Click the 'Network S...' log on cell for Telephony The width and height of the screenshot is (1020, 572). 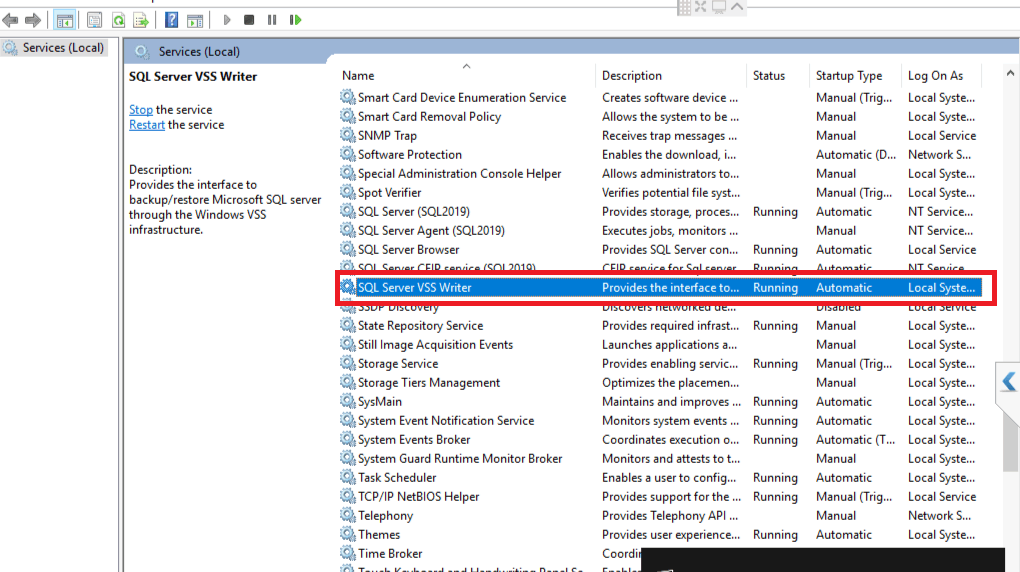click(x=939, y=515)
